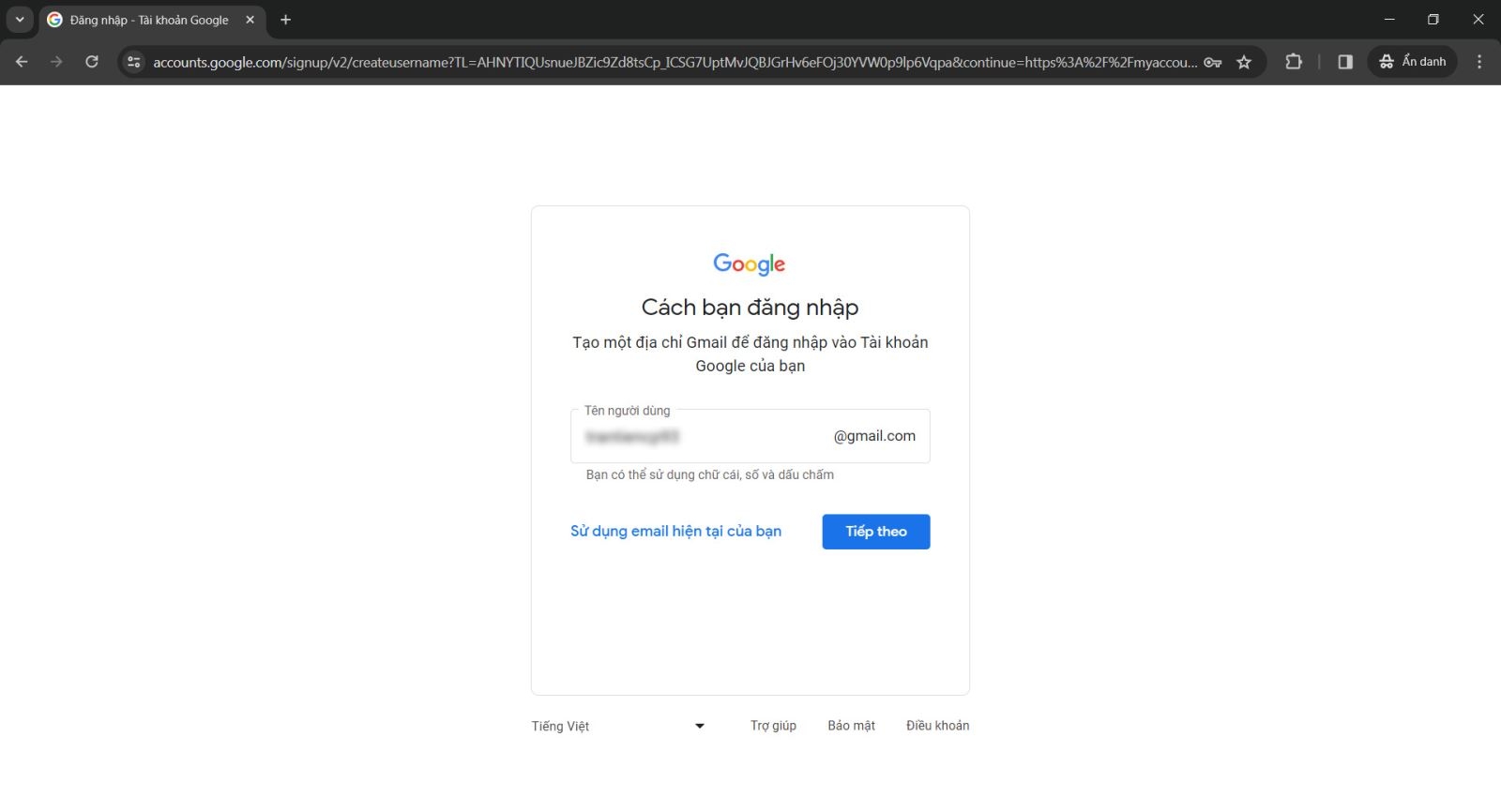Open a new browser tab
The height and width of the screenshot is (812, 1501).
(286, 20)
